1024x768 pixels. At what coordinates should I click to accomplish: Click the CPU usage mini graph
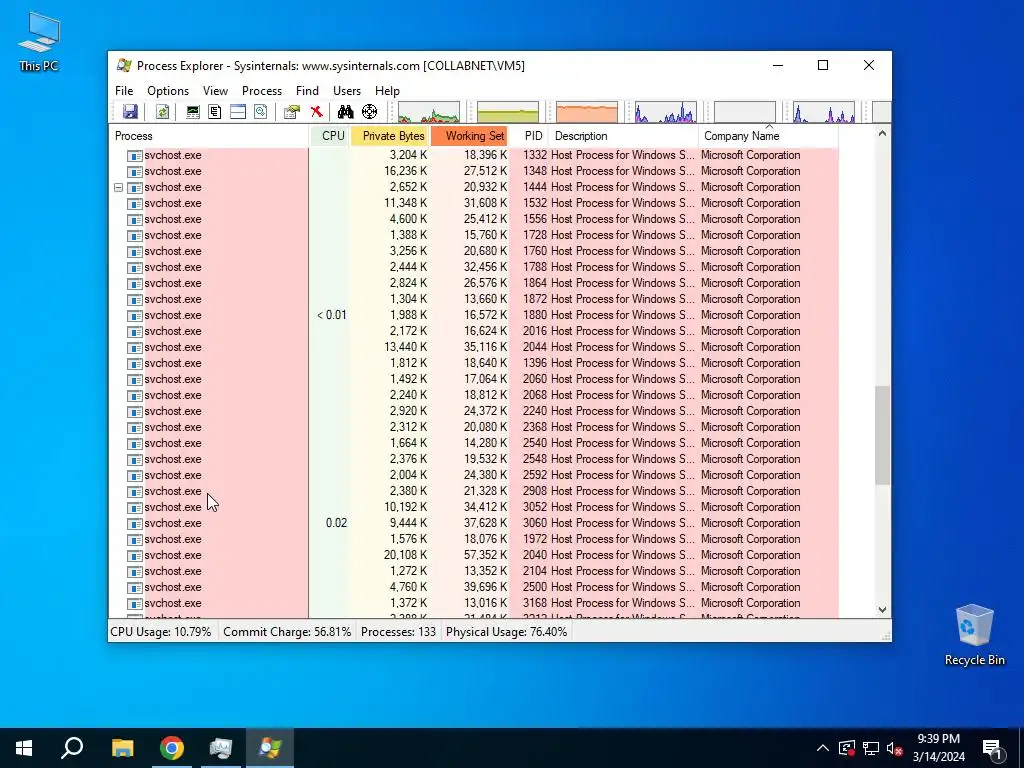tap(429, 112)
